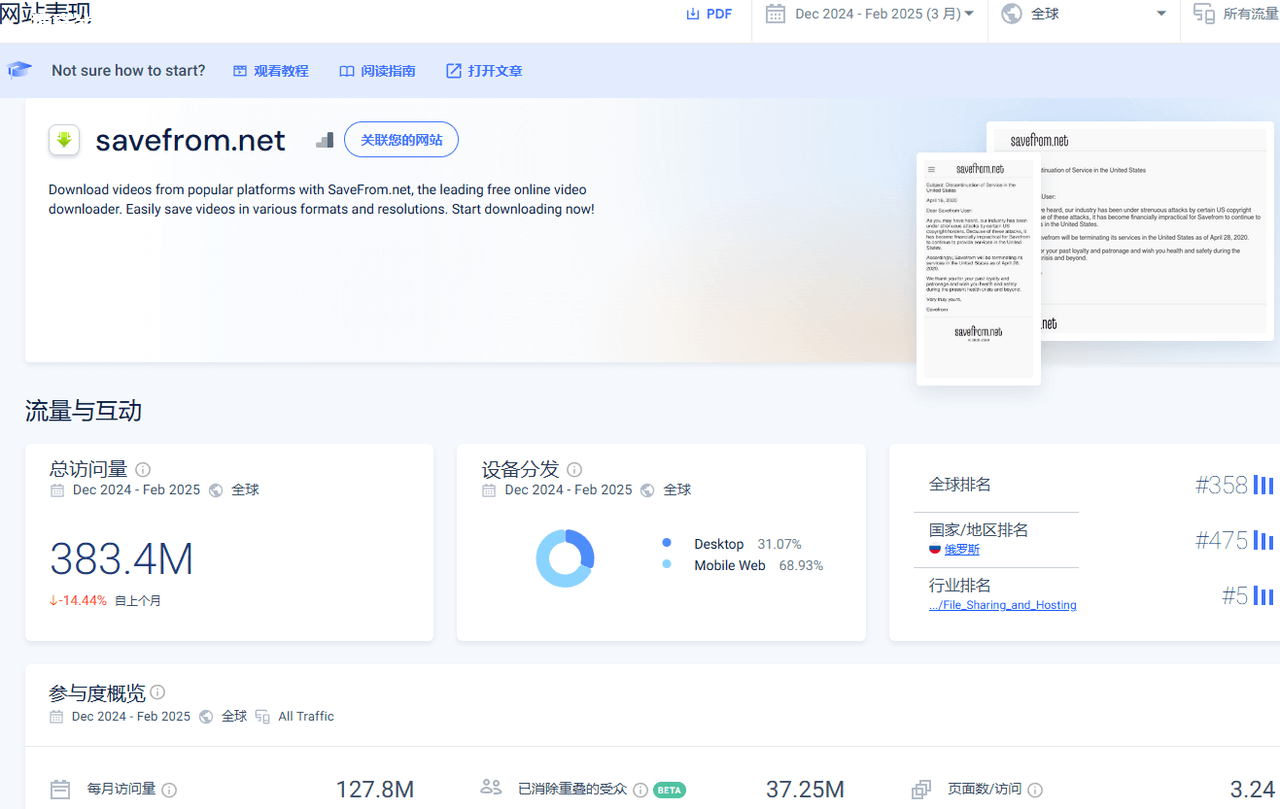Click the 37.25M deduplicated audience value
The height and width of the screenshot is (809, 1280).
805,790
